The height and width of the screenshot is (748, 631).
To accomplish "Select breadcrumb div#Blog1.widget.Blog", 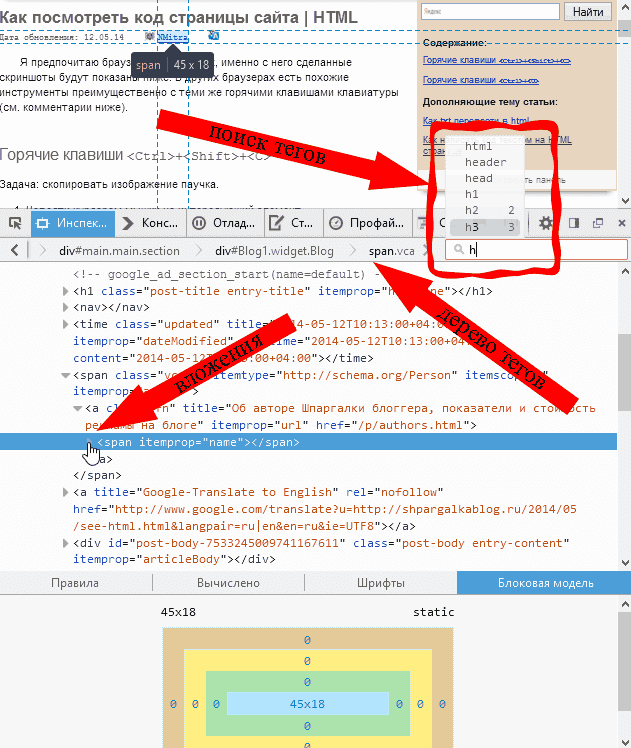I will click(x=274, y=251).
